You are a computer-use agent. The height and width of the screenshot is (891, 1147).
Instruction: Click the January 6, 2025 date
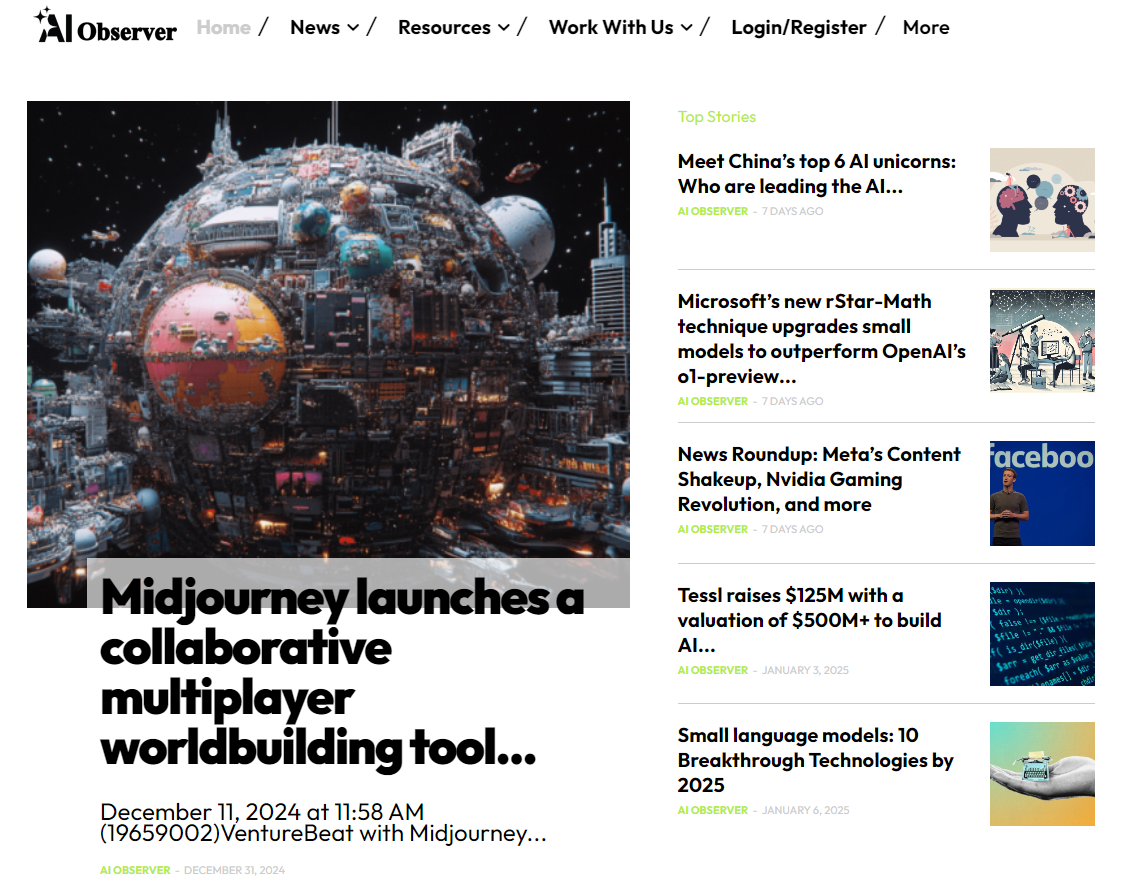[805, 810]
